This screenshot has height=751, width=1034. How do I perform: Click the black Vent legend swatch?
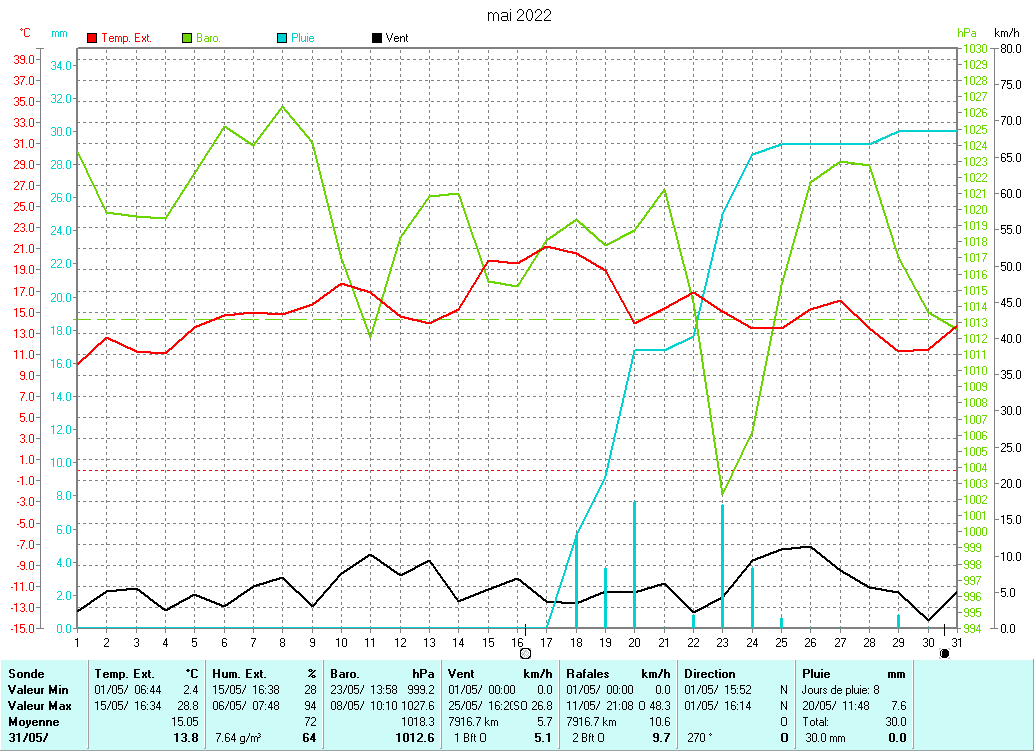tap(376, 38)
